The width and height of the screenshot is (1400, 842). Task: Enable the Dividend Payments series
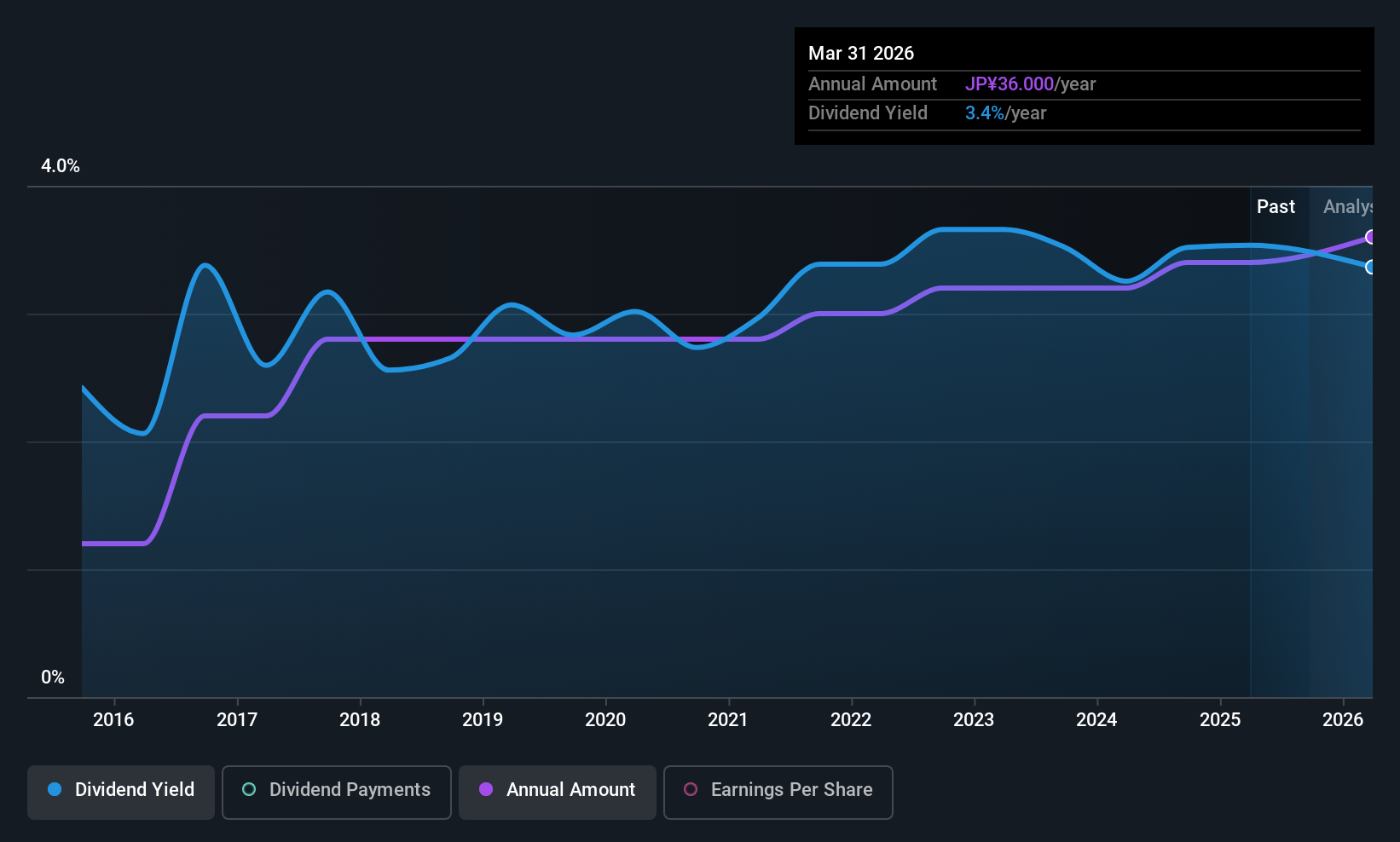point(337,792)
